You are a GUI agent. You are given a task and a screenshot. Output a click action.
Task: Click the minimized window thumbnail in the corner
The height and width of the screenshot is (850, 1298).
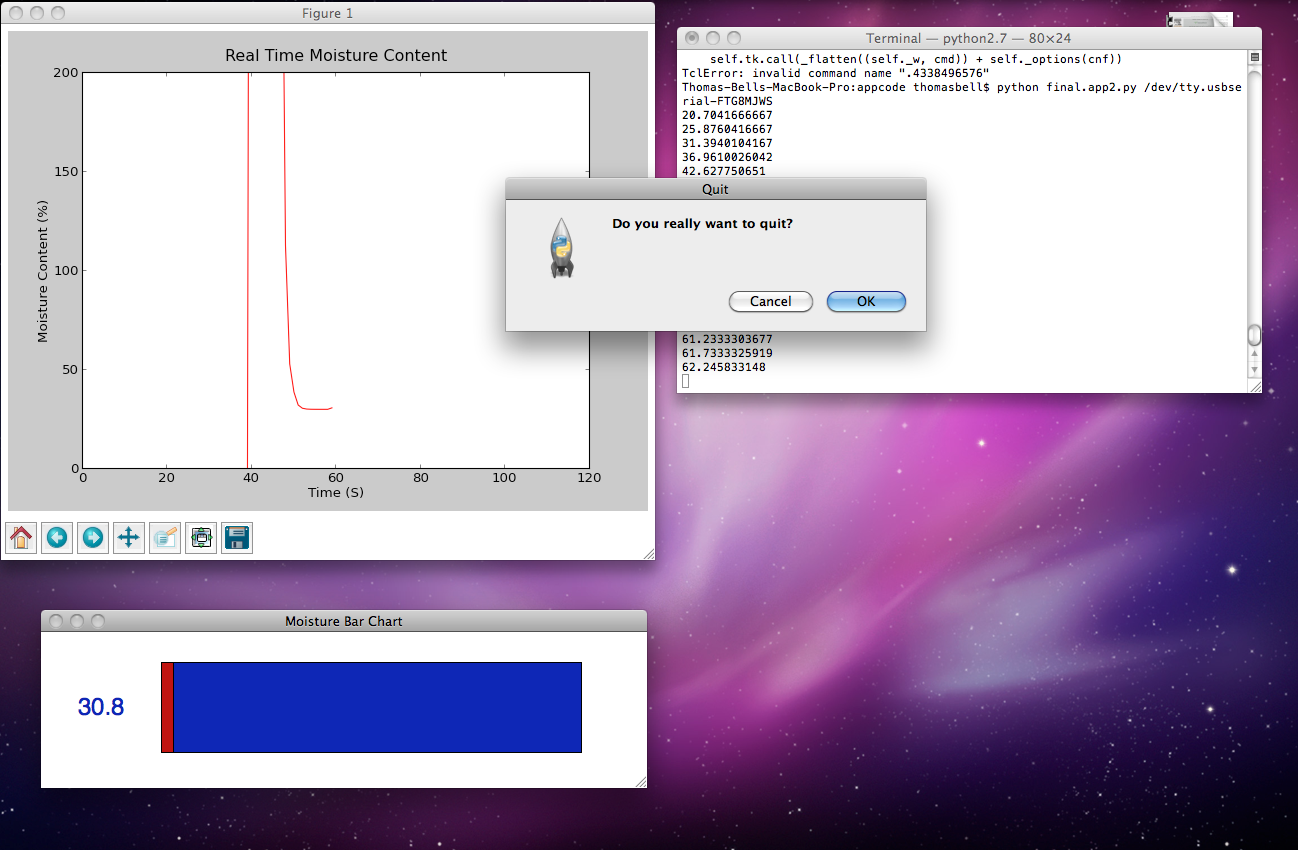coord(1199,20)
